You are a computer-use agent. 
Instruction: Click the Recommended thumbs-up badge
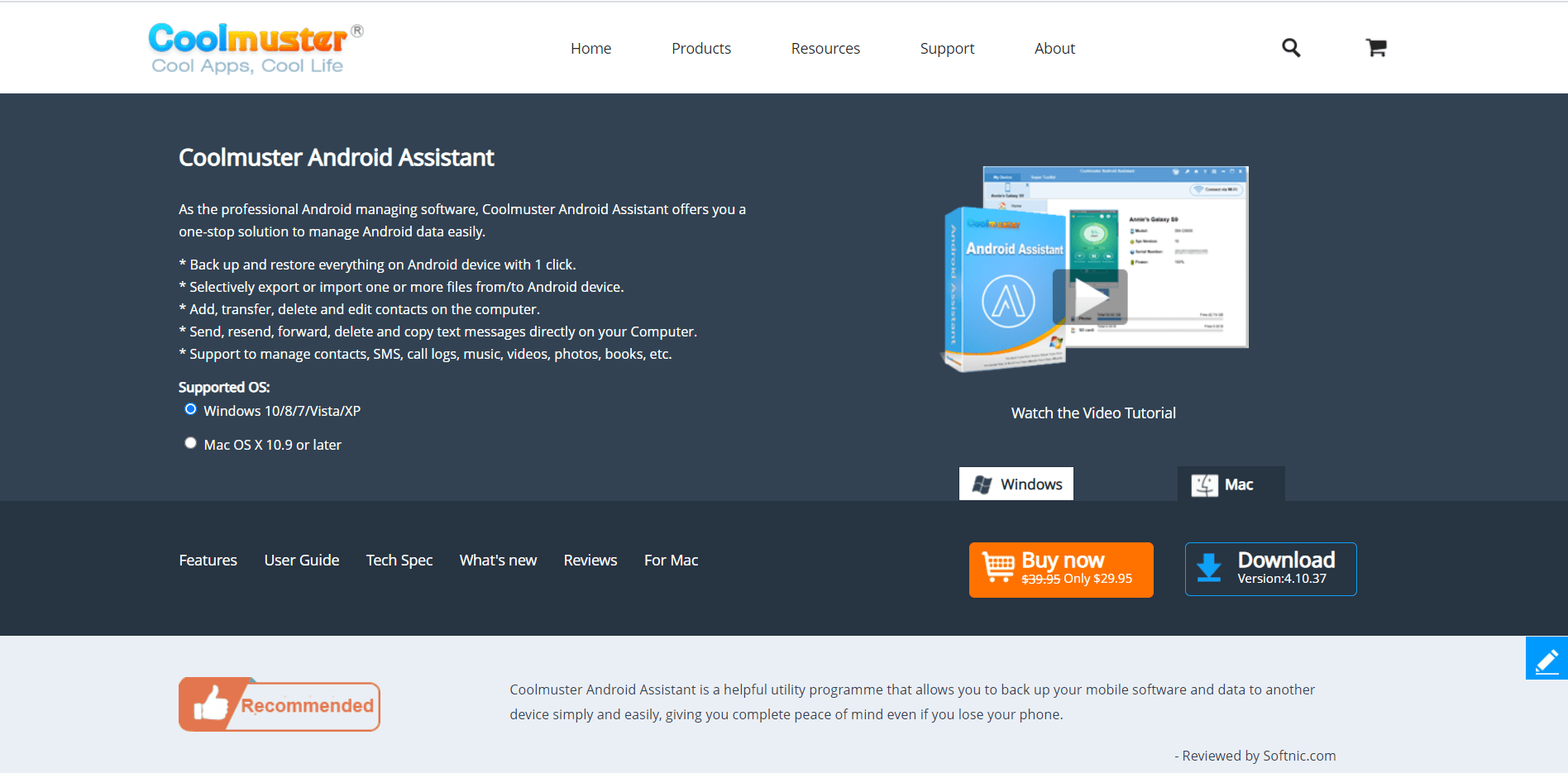tap(280, 705)
